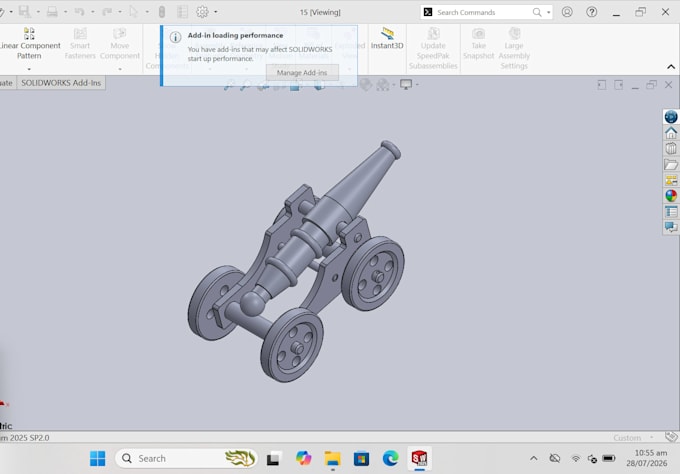This screenshot has height=474, width=680.
Task: Toggle Instant3D mode
Action: pos(387,38)
